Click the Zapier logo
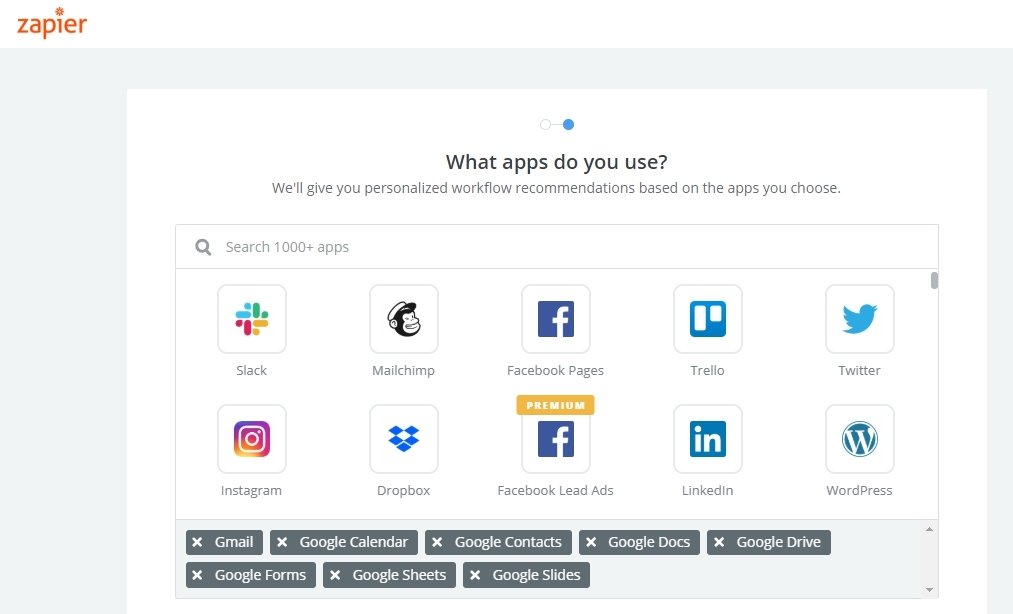 coord(52,24)
